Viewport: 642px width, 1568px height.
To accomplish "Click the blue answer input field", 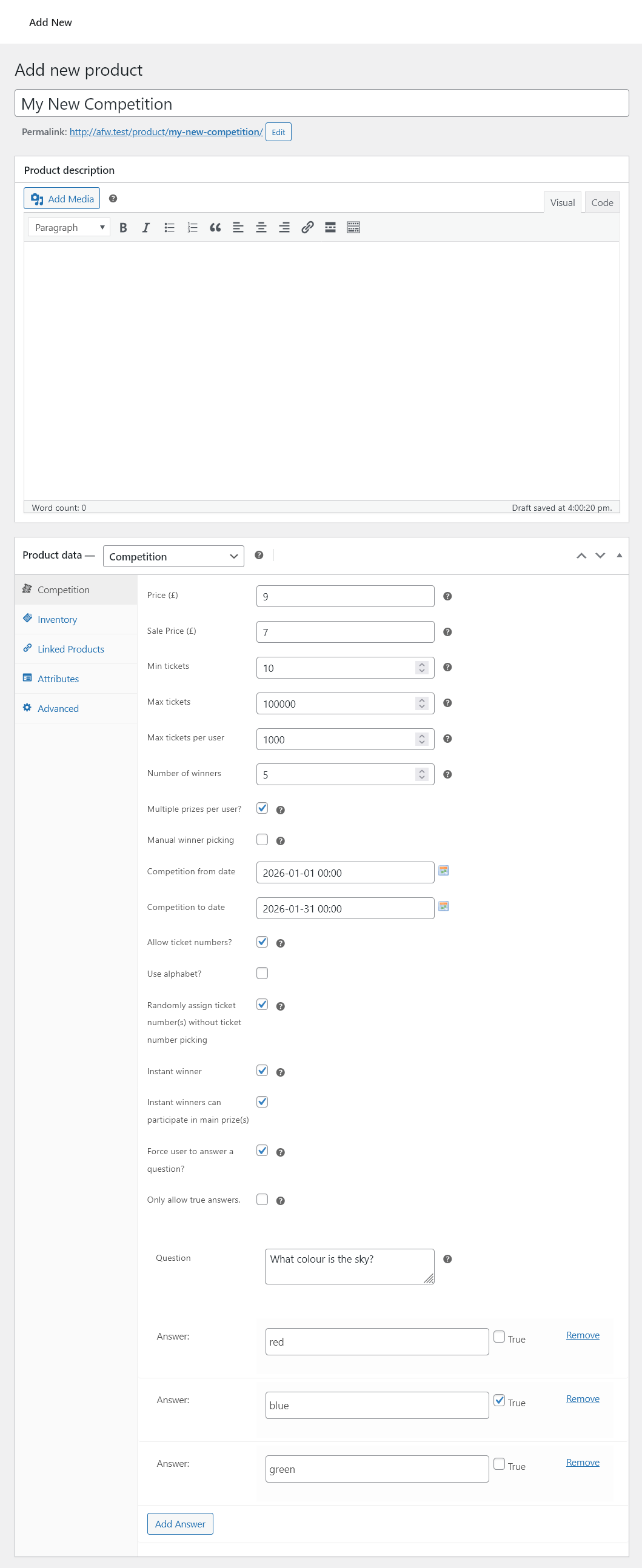I will click(377, 1406).
